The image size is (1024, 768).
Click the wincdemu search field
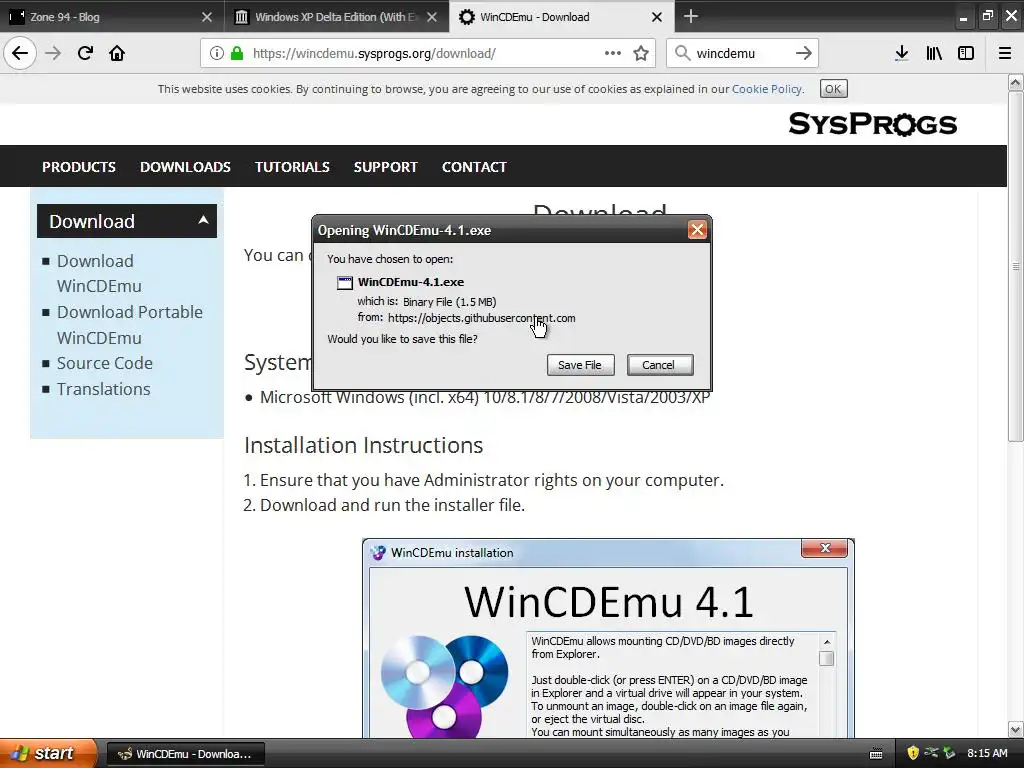point(741,53)
